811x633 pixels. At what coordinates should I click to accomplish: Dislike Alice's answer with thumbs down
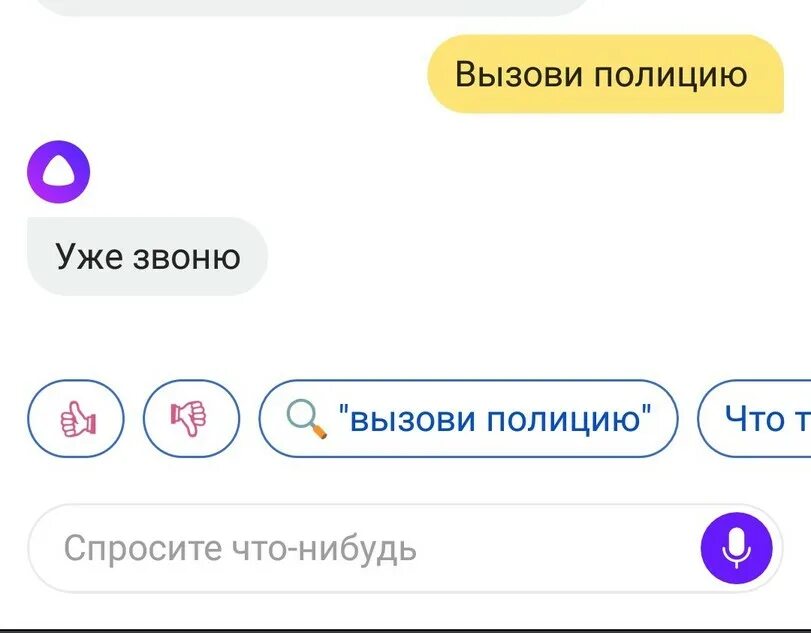point(191,418)
